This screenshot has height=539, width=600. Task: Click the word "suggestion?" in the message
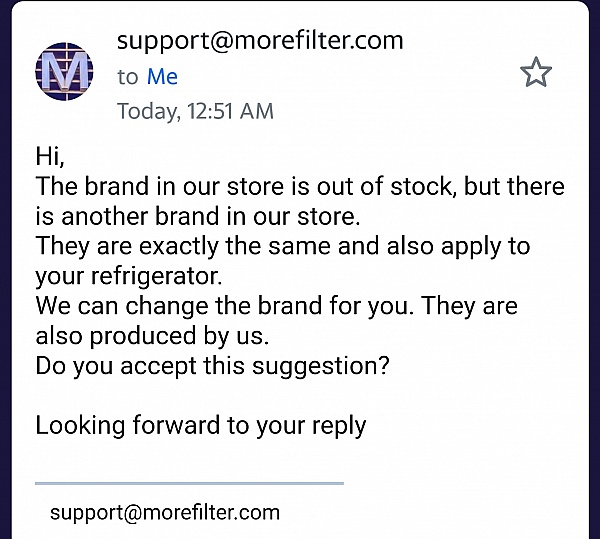pyautogui.click(x=321, y=366)
